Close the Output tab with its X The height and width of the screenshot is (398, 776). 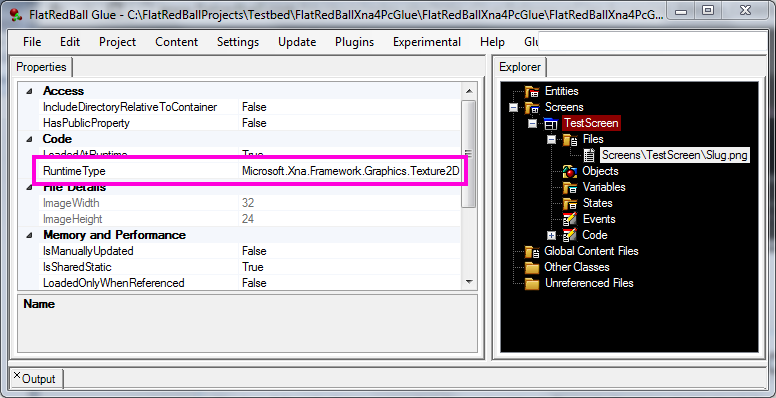pos(17,375)
